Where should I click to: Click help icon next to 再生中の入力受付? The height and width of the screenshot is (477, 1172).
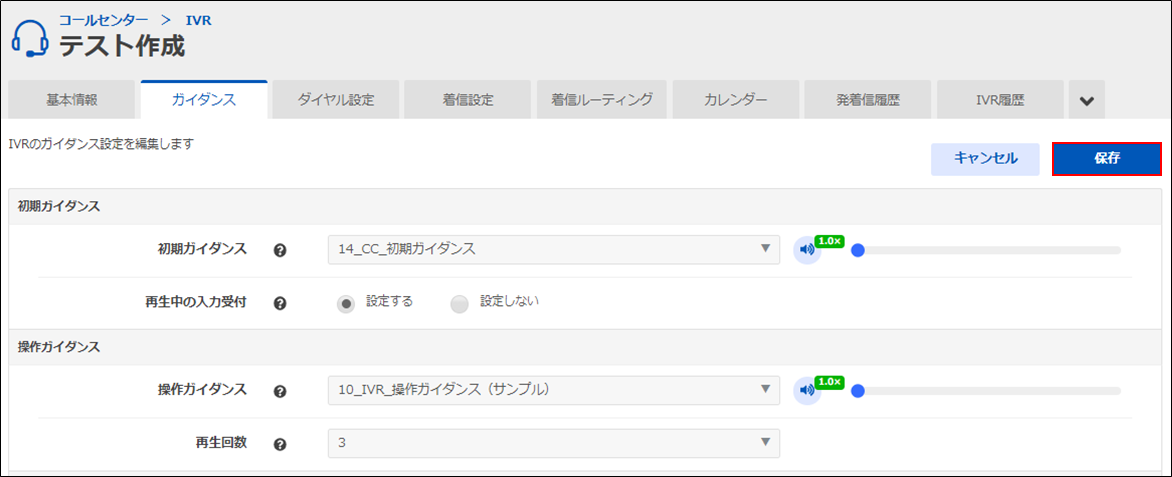click(280, 303)
